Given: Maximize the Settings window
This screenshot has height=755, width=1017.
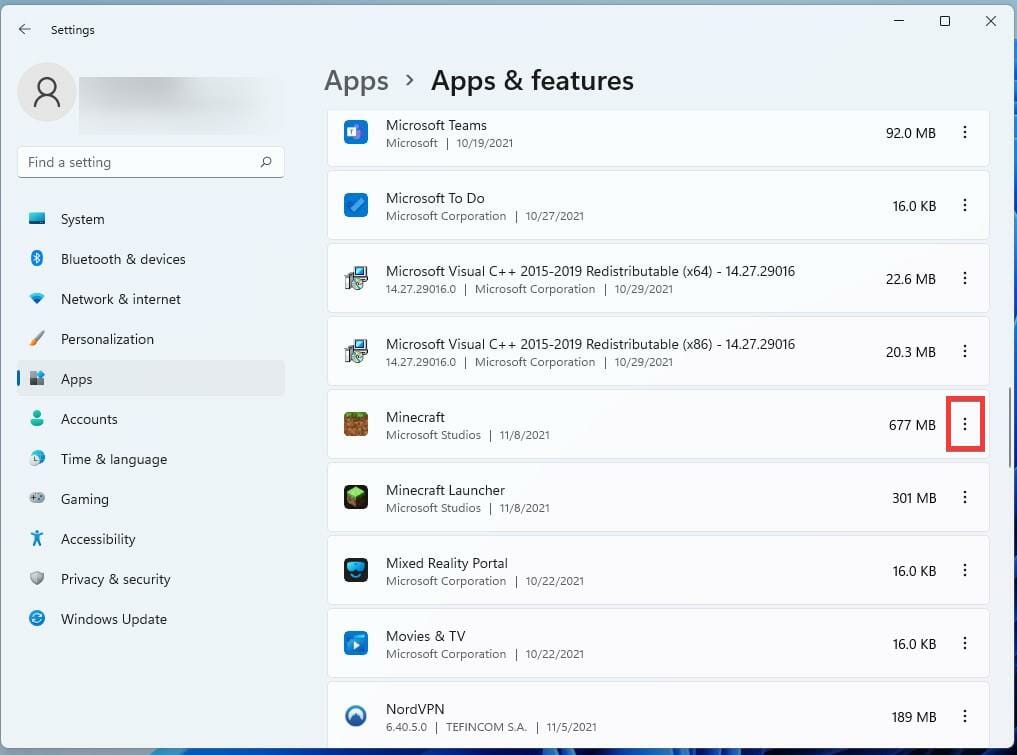Looking at the screenshot, I should 944,21.
